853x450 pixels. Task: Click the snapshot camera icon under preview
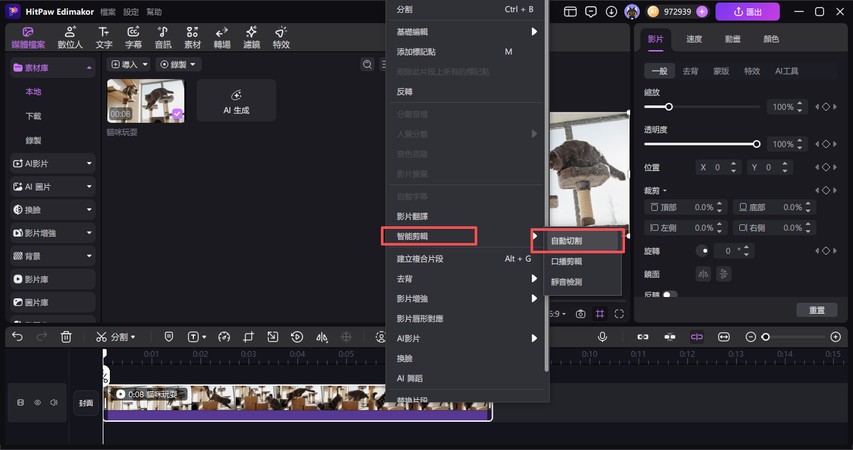(580, 314)
